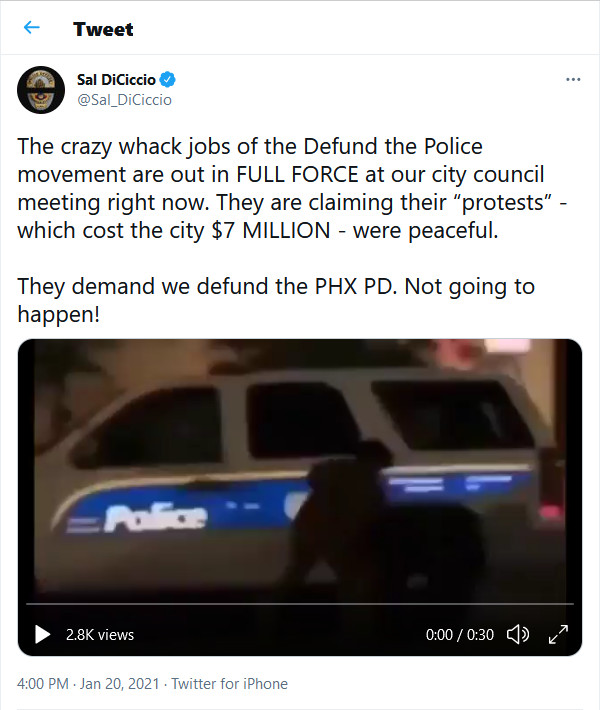The height and width of the screenshot is (710, 600).
Task: Open the 4:00 PM · Jan 20, 2021 timestamp
Action: [88, 683]
